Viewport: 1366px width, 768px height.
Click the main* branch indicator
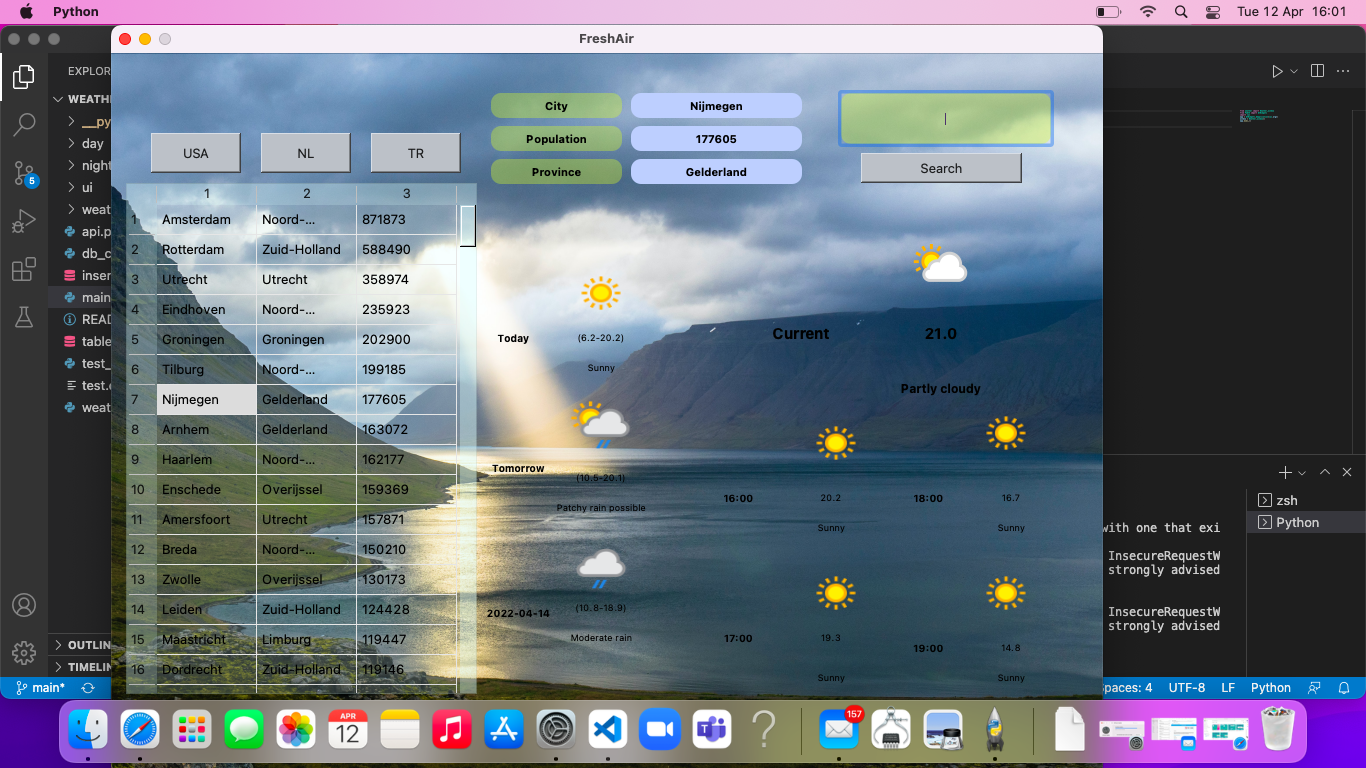[40, 688]
